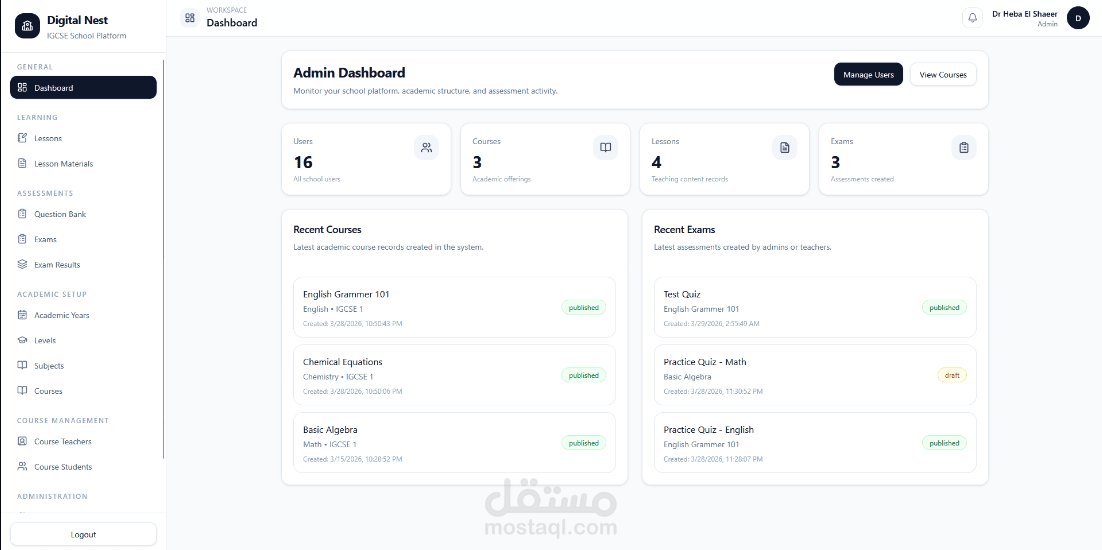This screenshot has width=1102, height=550.
Task: Open Lesson Materials in the sidebar
Action: [x=83, y=164]
